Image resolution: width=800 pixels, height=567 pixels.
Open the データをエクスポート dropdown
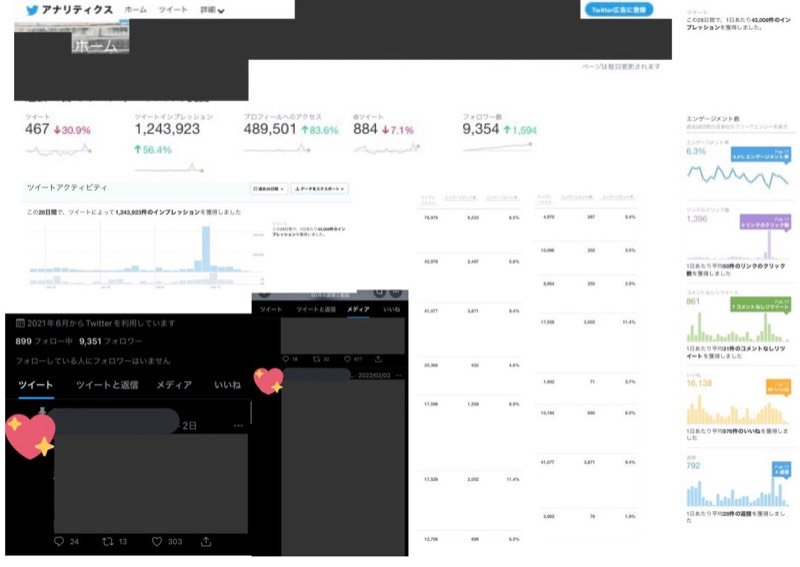click(x=320, y=189)
